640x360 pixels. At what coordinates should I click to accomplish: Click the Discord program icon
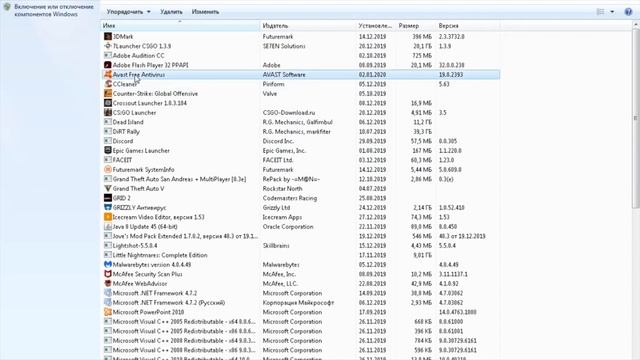coord(108,141)
